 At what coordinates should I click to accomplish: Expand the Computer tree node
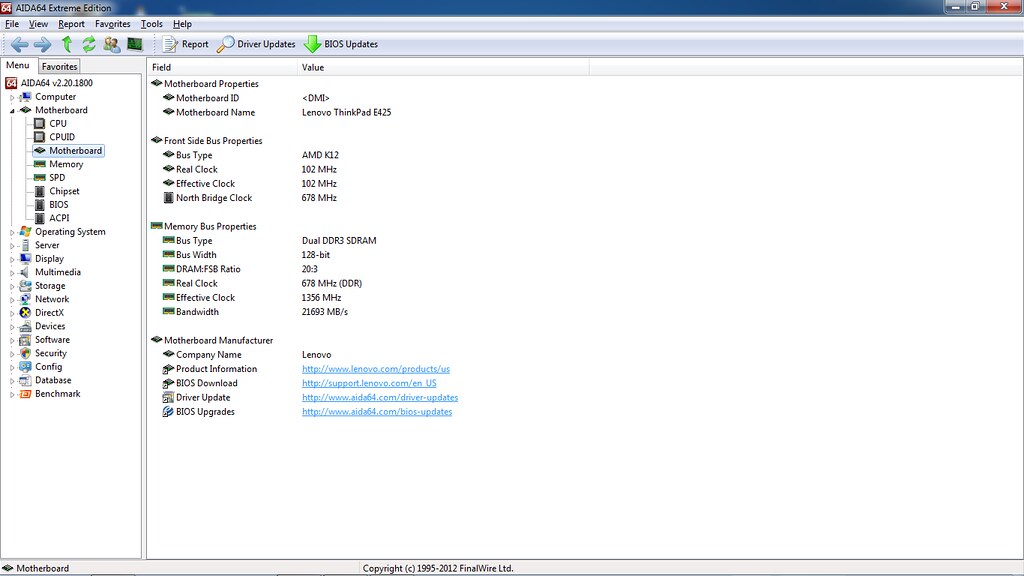point(12,97)
